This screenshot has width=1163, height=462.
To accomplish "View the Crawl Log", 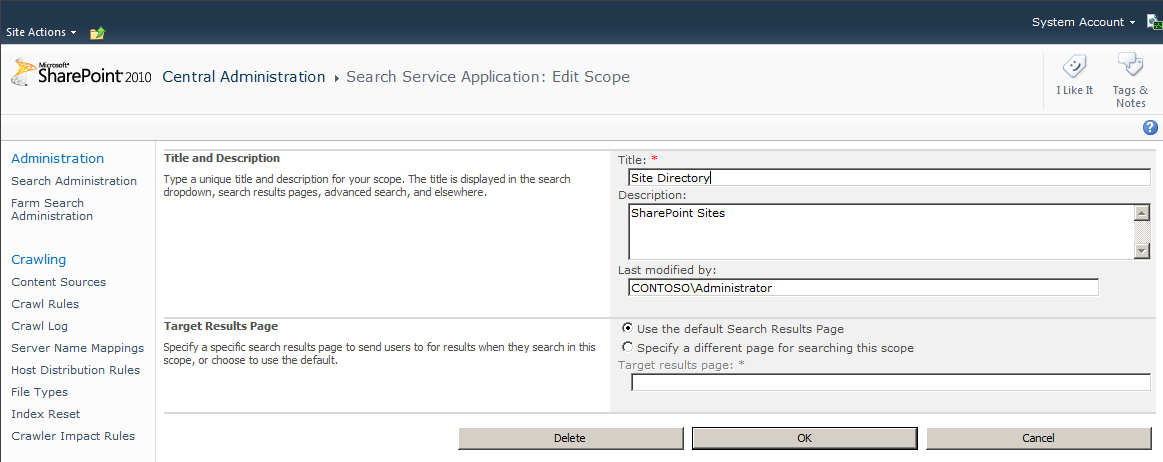I will [x=40, y=326].
